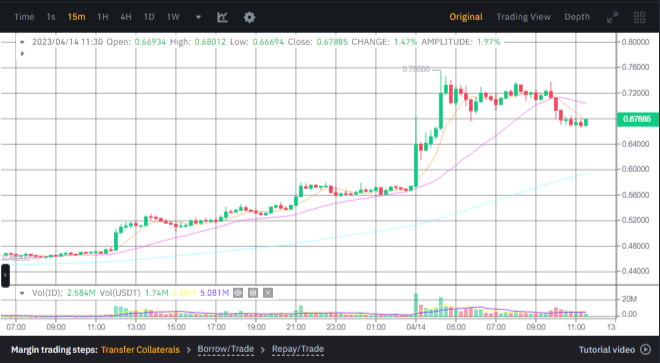Collapse the OHLC info row arrow
This screenshot has height=363, width=660.
[x=22, y=42]
